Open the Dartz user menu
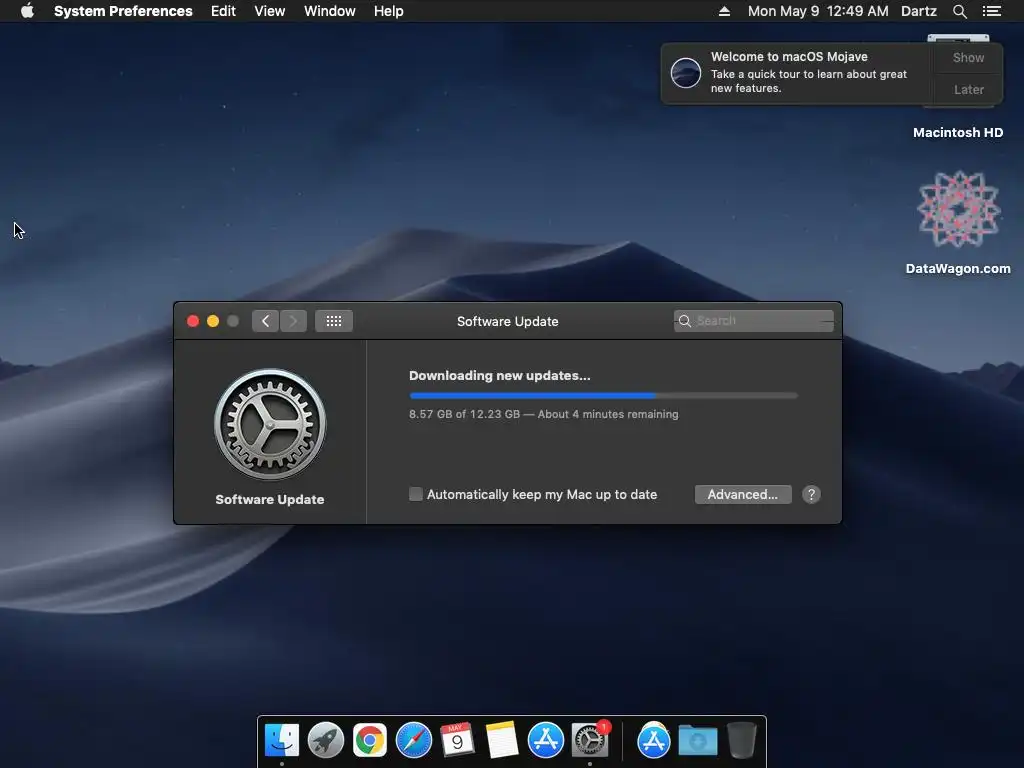Viewport: 1024px width, 768px height. pos(919,11)
